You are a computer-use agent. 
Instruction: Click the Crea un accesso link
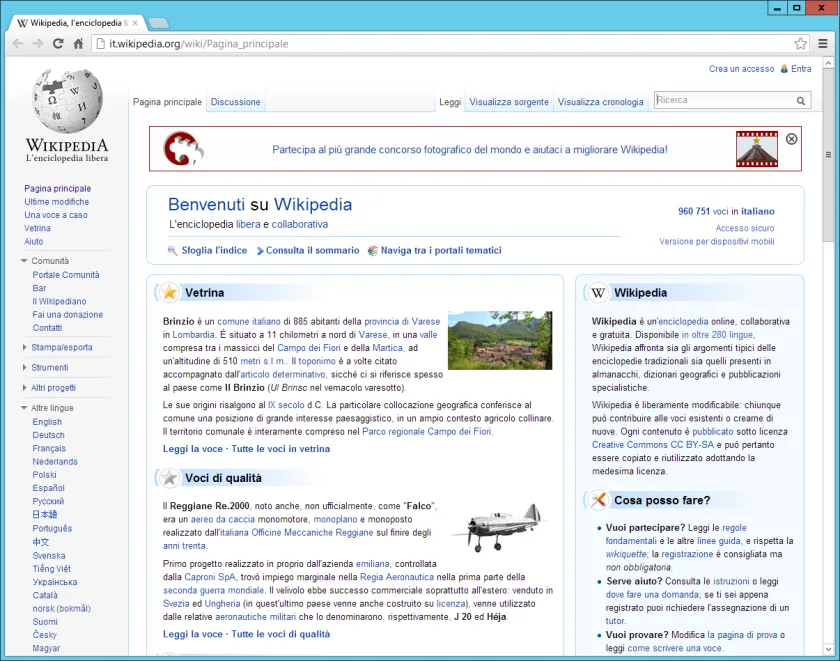(741, 69)
